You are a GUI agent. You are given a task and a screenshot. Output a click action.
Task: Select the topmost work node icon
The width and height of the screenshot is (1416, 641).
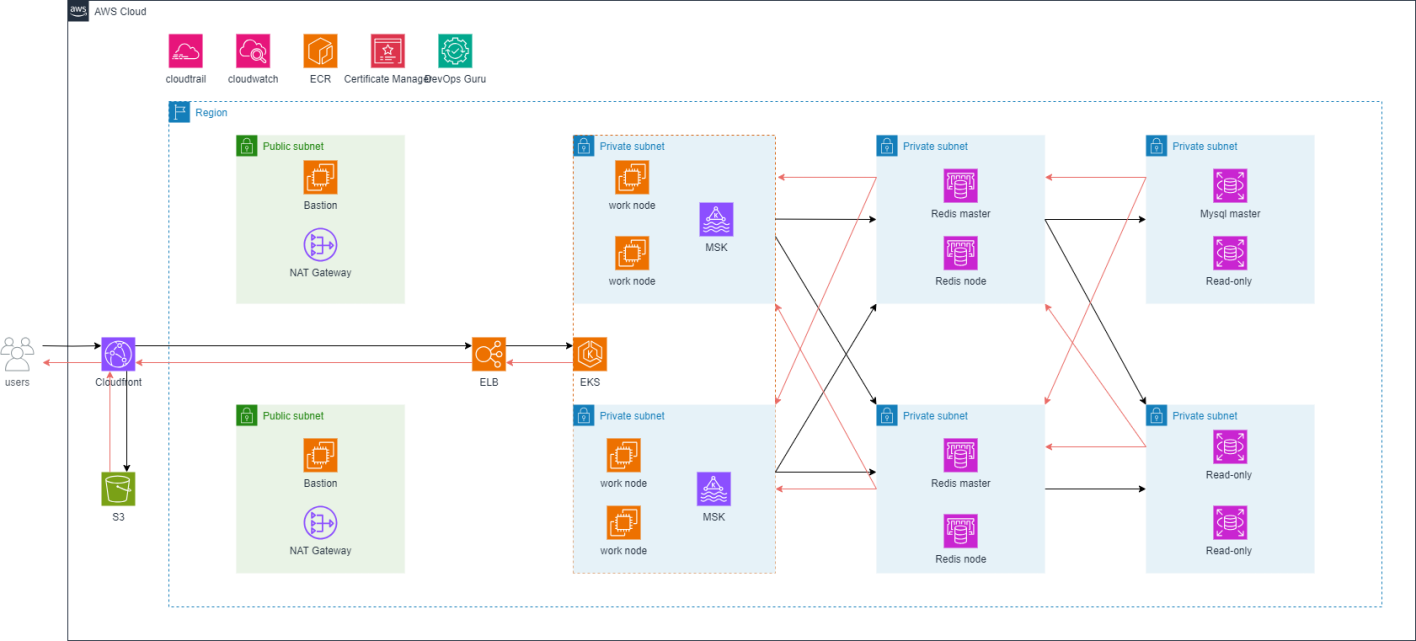632,177
